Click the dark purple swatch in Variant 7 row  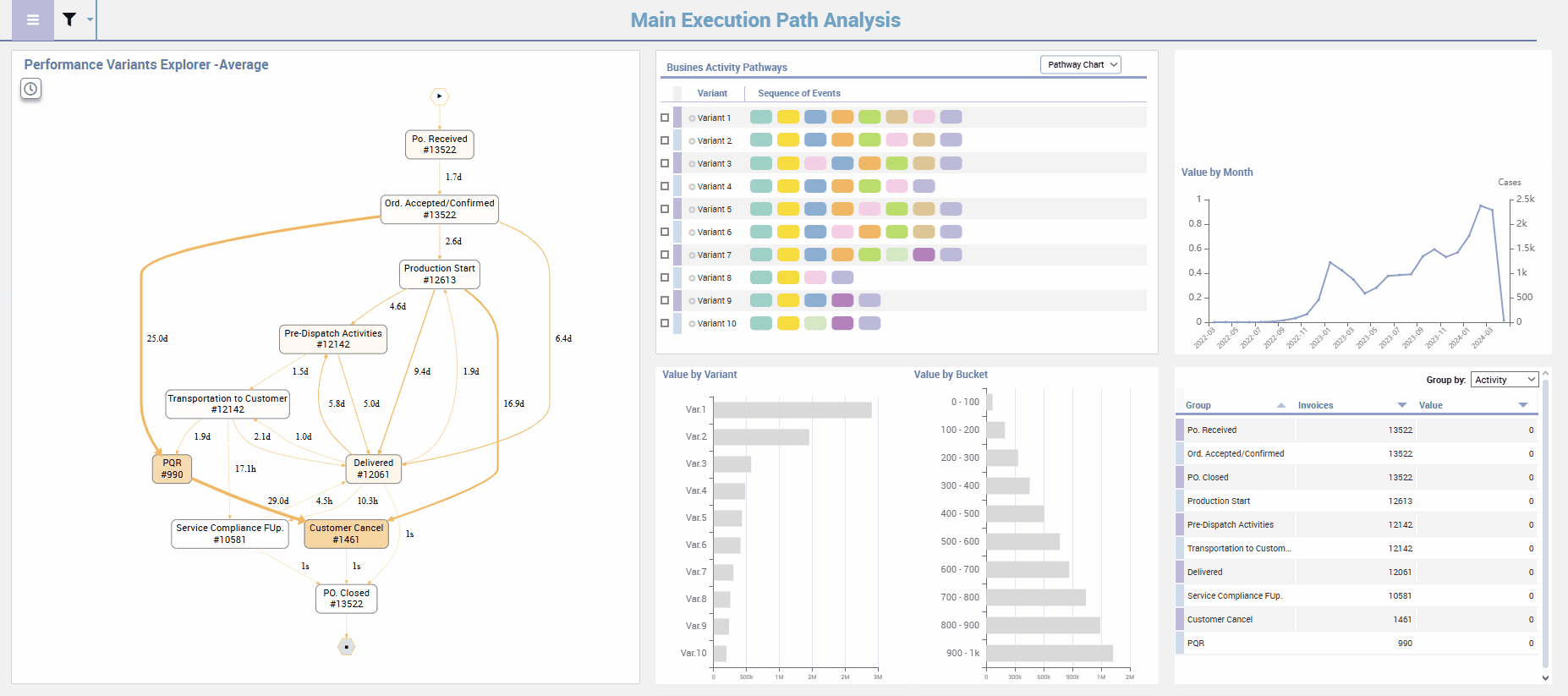pyautogui.click(x=924, y=255)
